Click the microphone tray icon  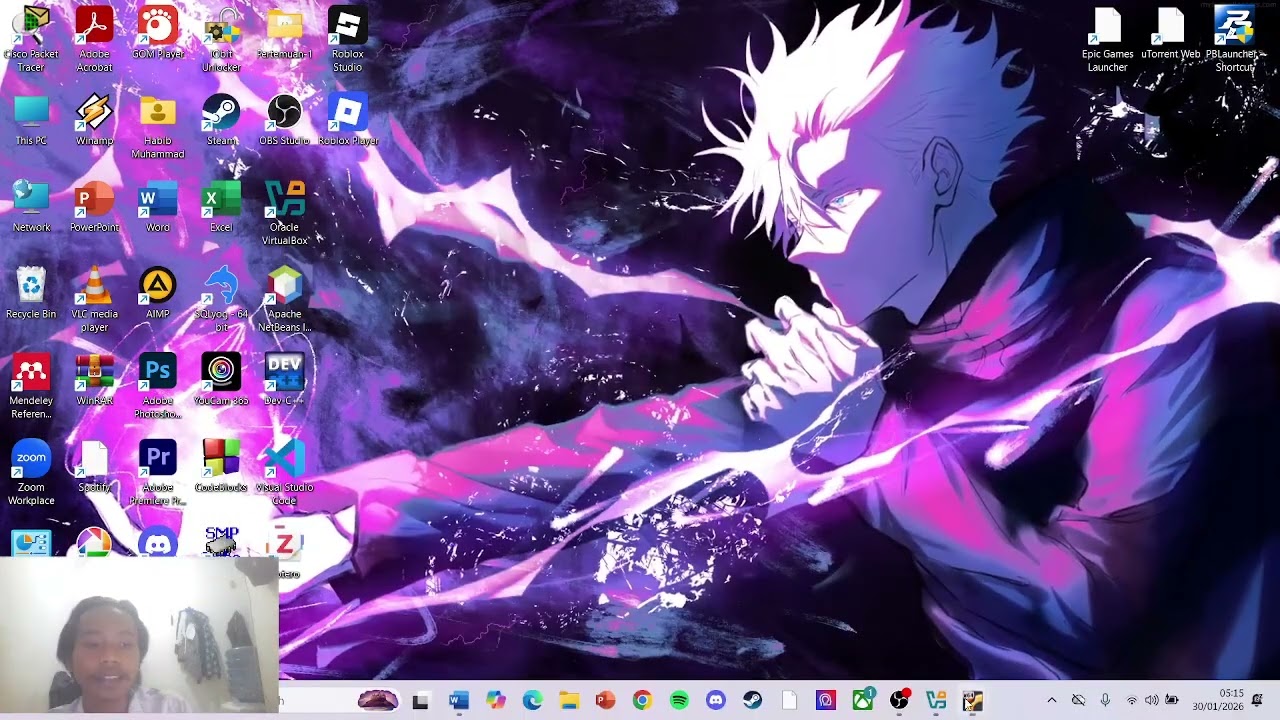(1105, 701)
